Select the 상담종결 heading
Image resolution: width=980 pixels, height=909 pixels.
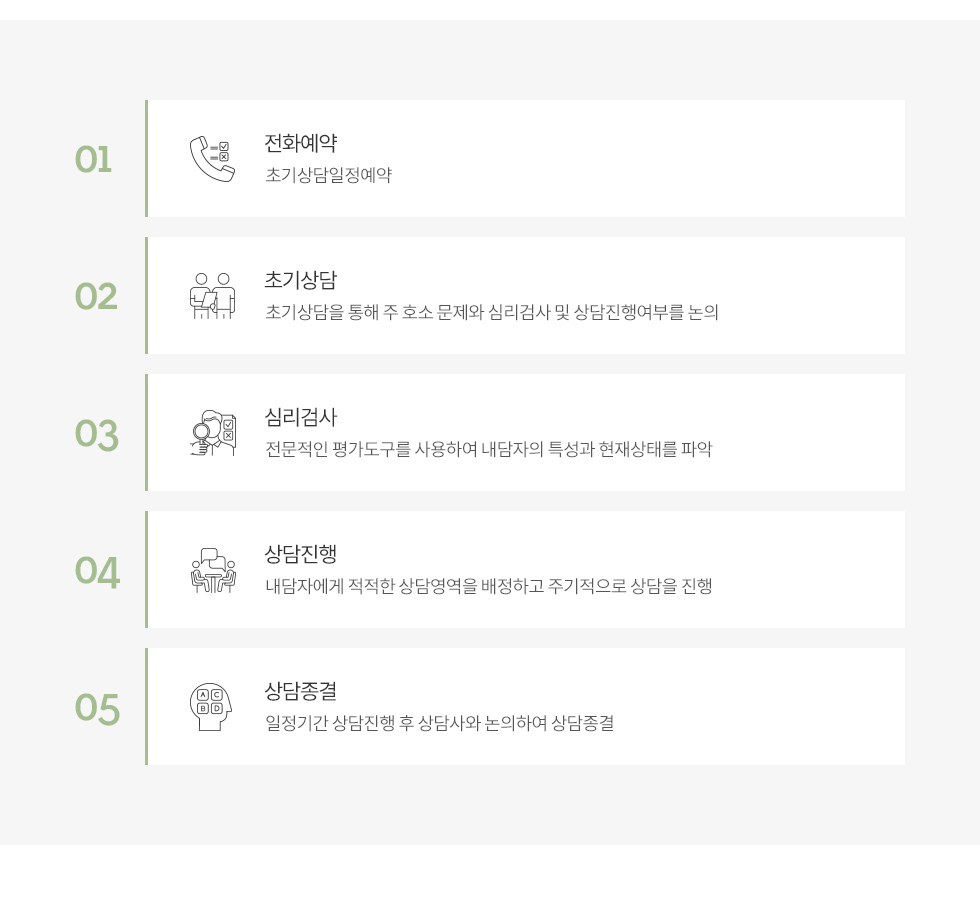pos(301,691)
